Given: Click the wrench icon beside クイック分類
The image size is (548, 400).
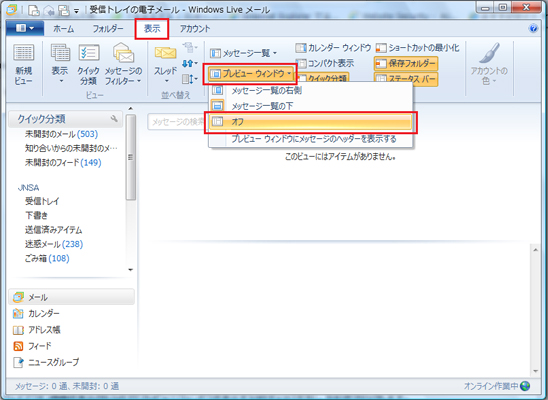Looking at the screenshot, I should pos(114,118).
